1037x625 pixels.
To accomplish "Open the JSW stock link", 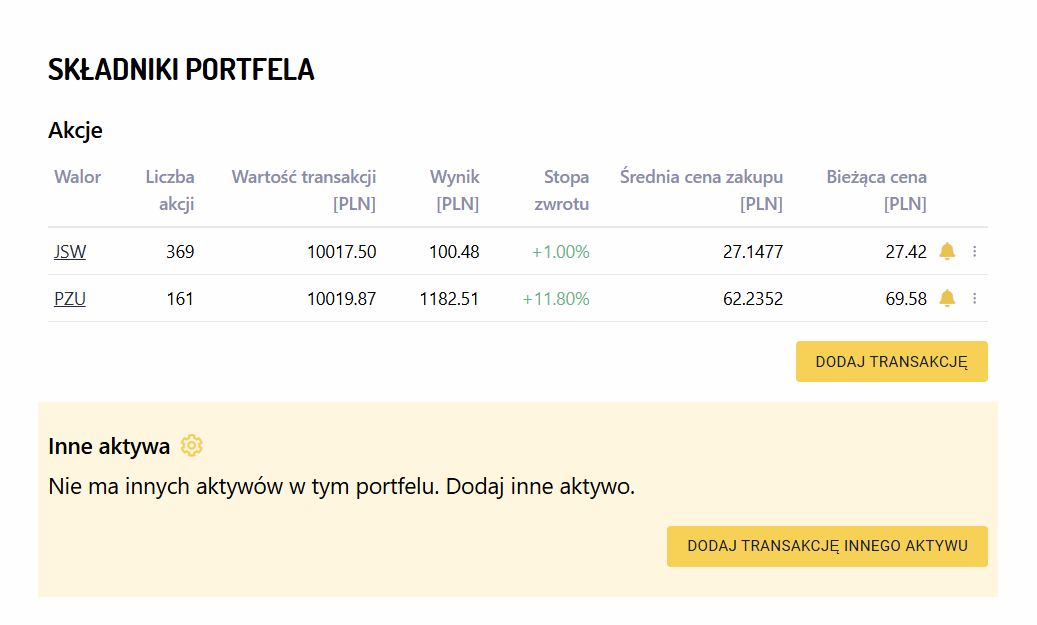I will click(70, 252).
